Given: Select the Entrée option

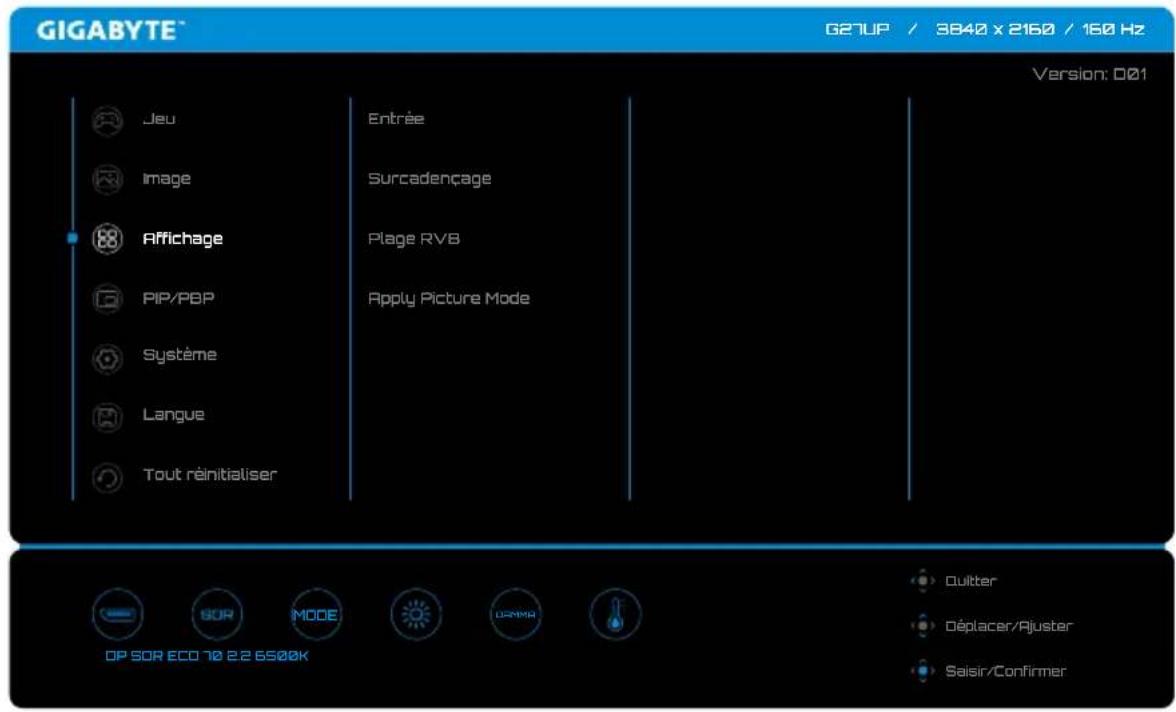Looking at the screenshot, I should [x=396, y=119].
